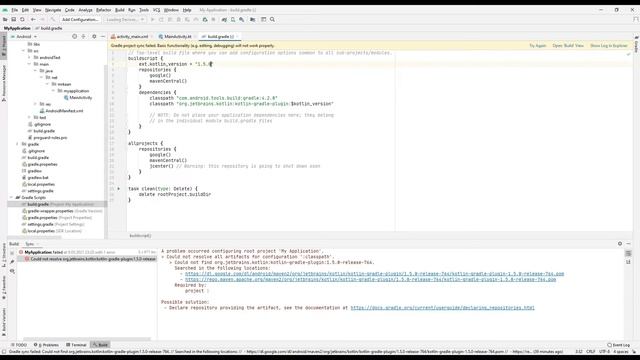Image resolution: width=640 pixels, height=360 pixels.
Task: Click the Back navigation arrow
Action: click(x=33, y=19)
